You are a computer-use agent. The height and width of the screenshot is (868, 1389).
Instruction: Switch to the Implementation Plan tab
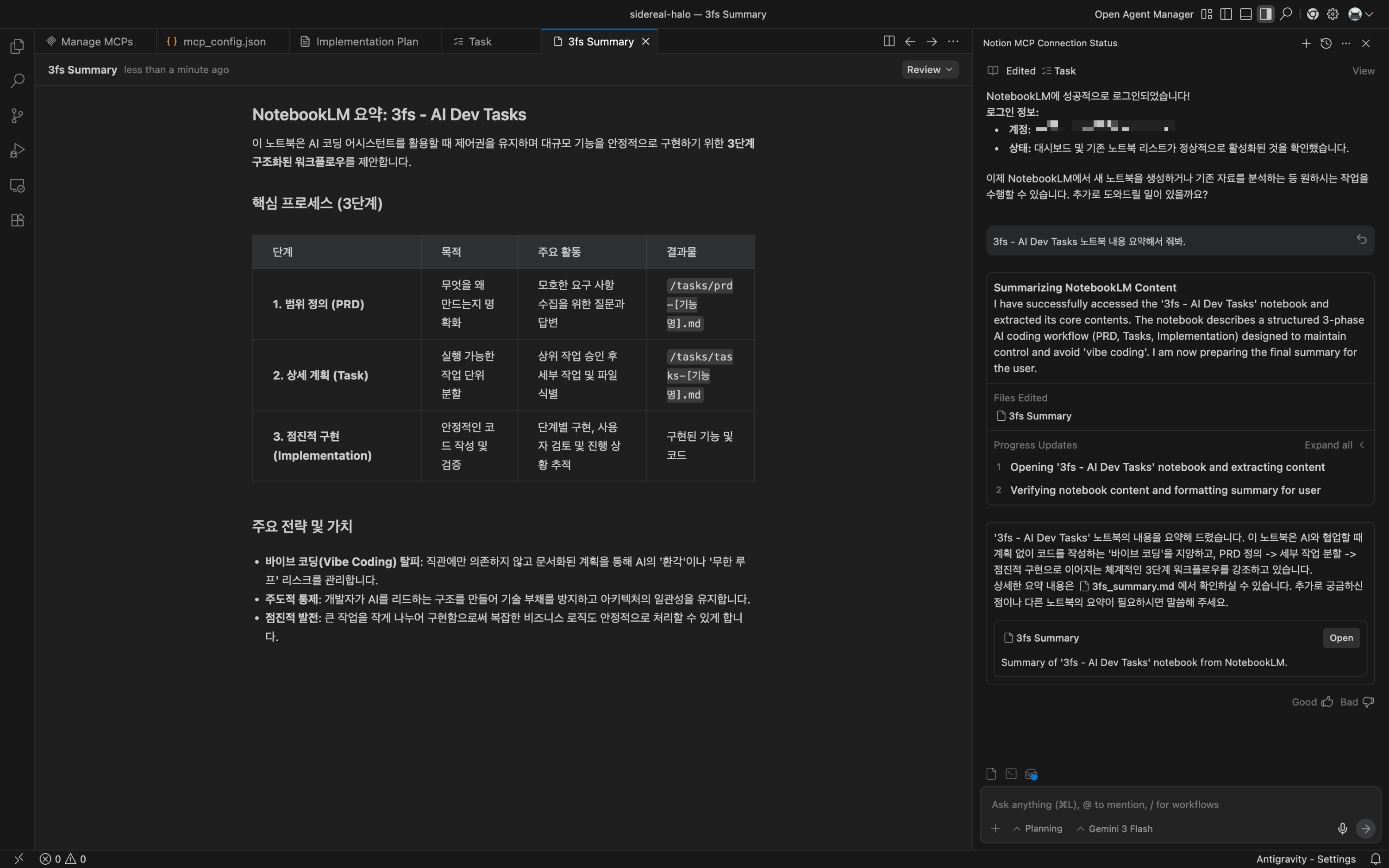(x=366, y=41)
